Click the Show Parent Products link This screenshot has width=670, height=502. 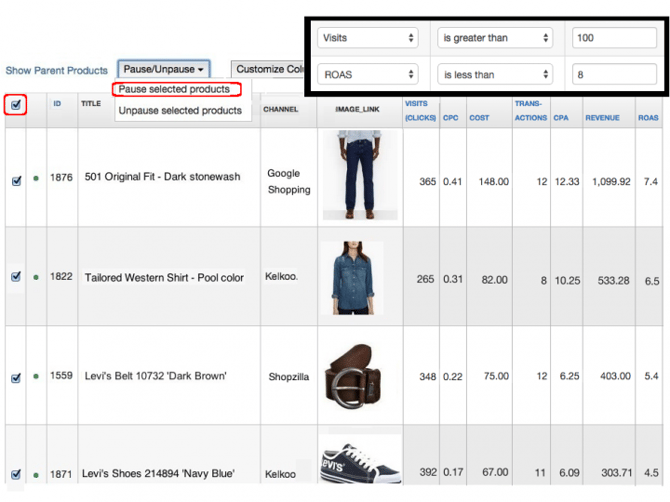pos(56,71)
